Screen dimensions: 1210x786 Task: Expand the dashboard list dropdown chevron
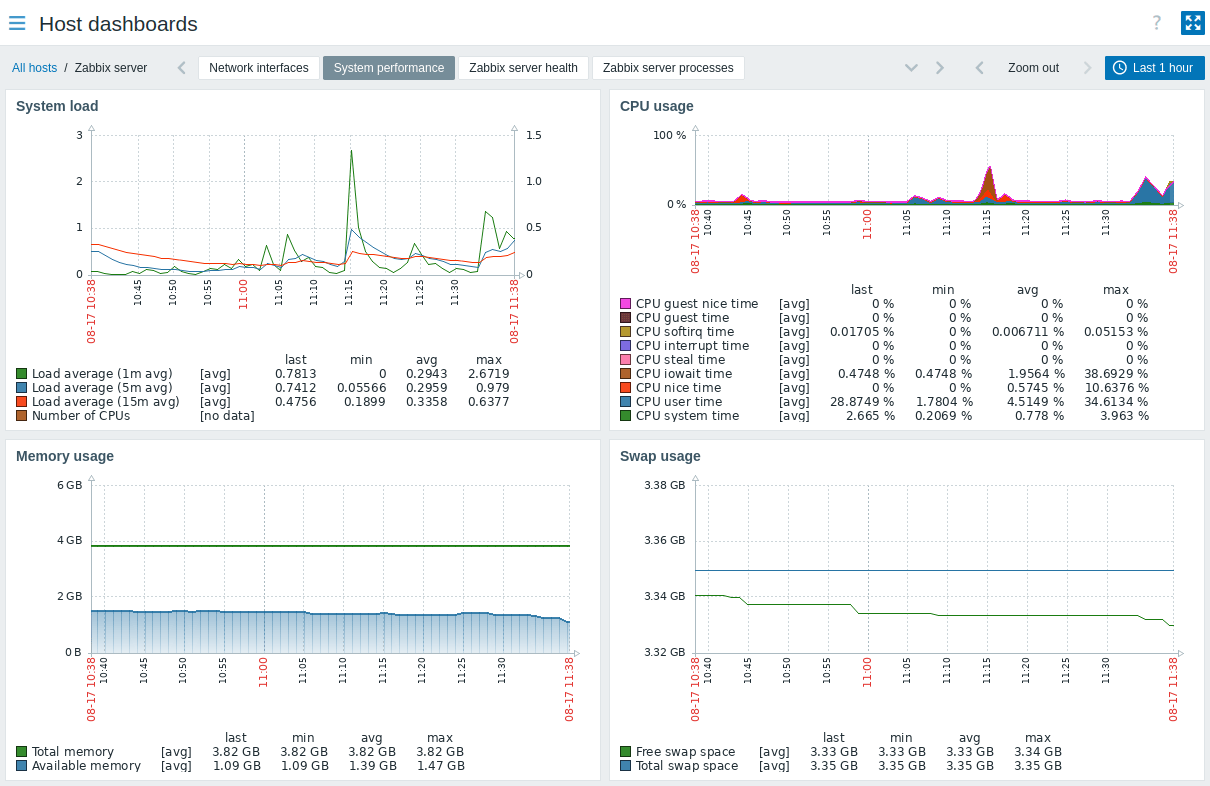tap(911, 67)
